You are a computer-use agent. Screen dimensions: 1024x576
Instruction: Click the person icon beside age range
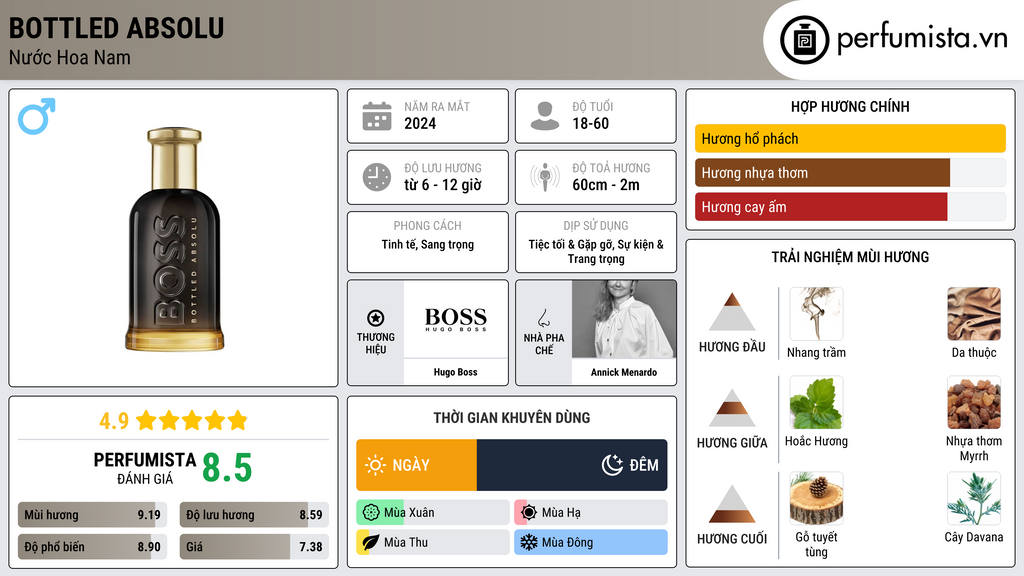coord(545,116)
